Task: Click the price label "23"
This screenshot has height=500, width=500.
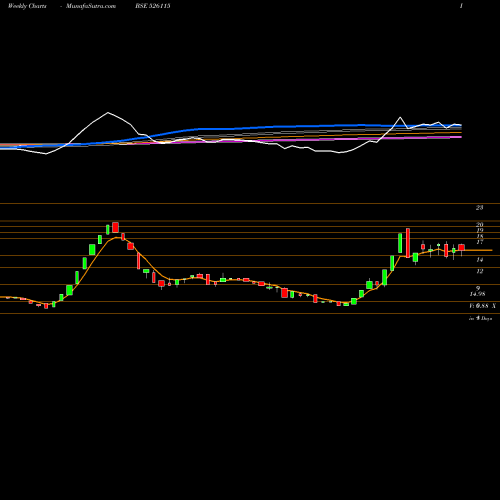Action: [x=479, y=208]
